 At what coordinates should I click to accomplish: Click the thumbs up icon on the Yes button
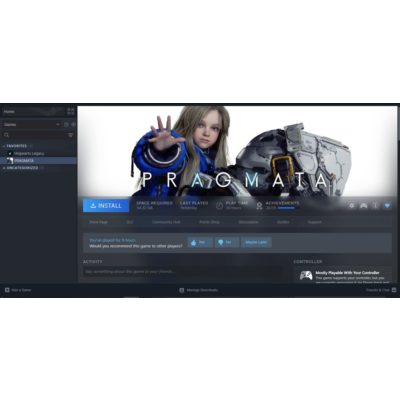tap(194, 242)
